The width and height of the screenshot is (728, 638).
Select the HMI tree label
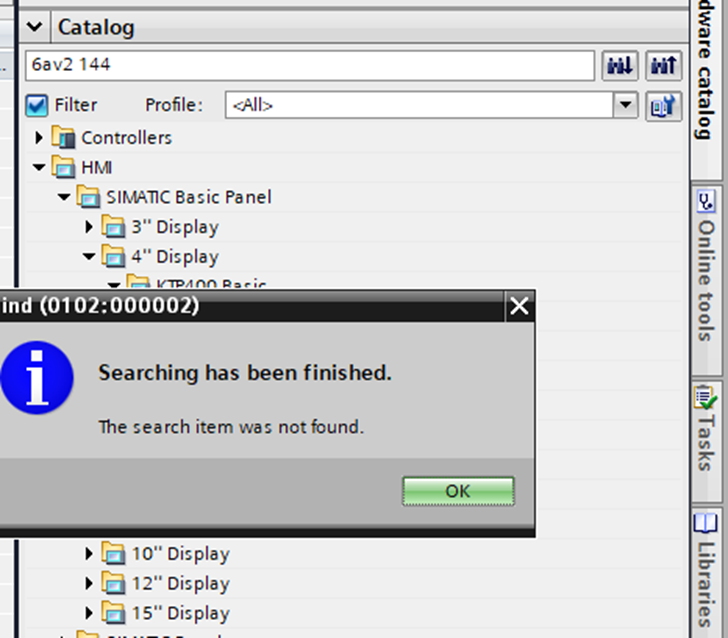tap(97, 168)
